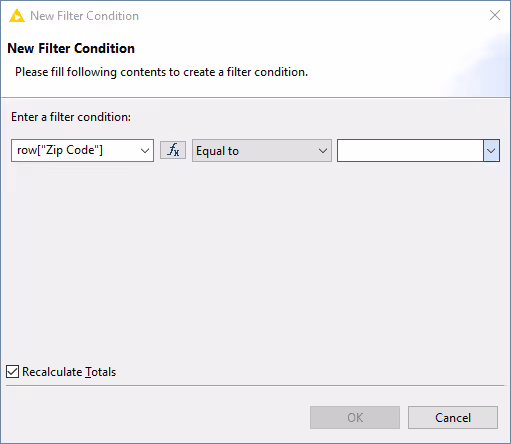Screen dimensions: 511x444
Task: Click the chevron on Equal to combo
Action: [323, 151]
